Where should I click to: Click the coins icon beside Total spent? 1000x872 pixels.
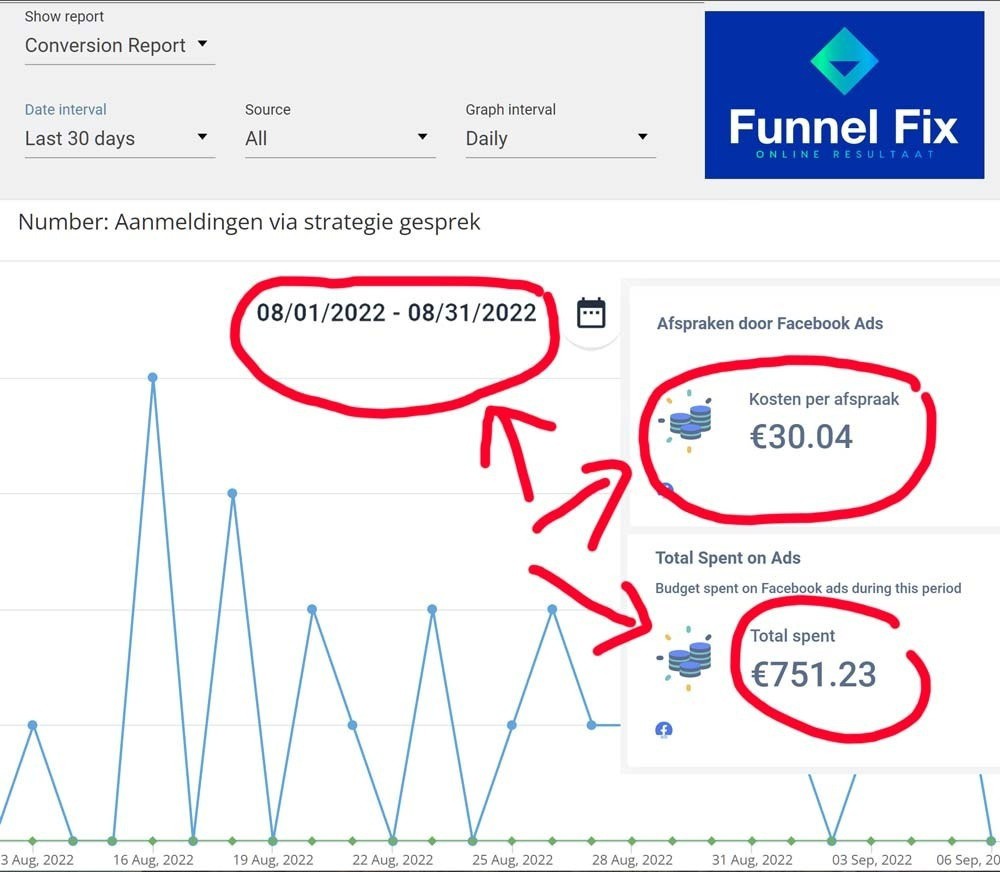pos(686,658)
